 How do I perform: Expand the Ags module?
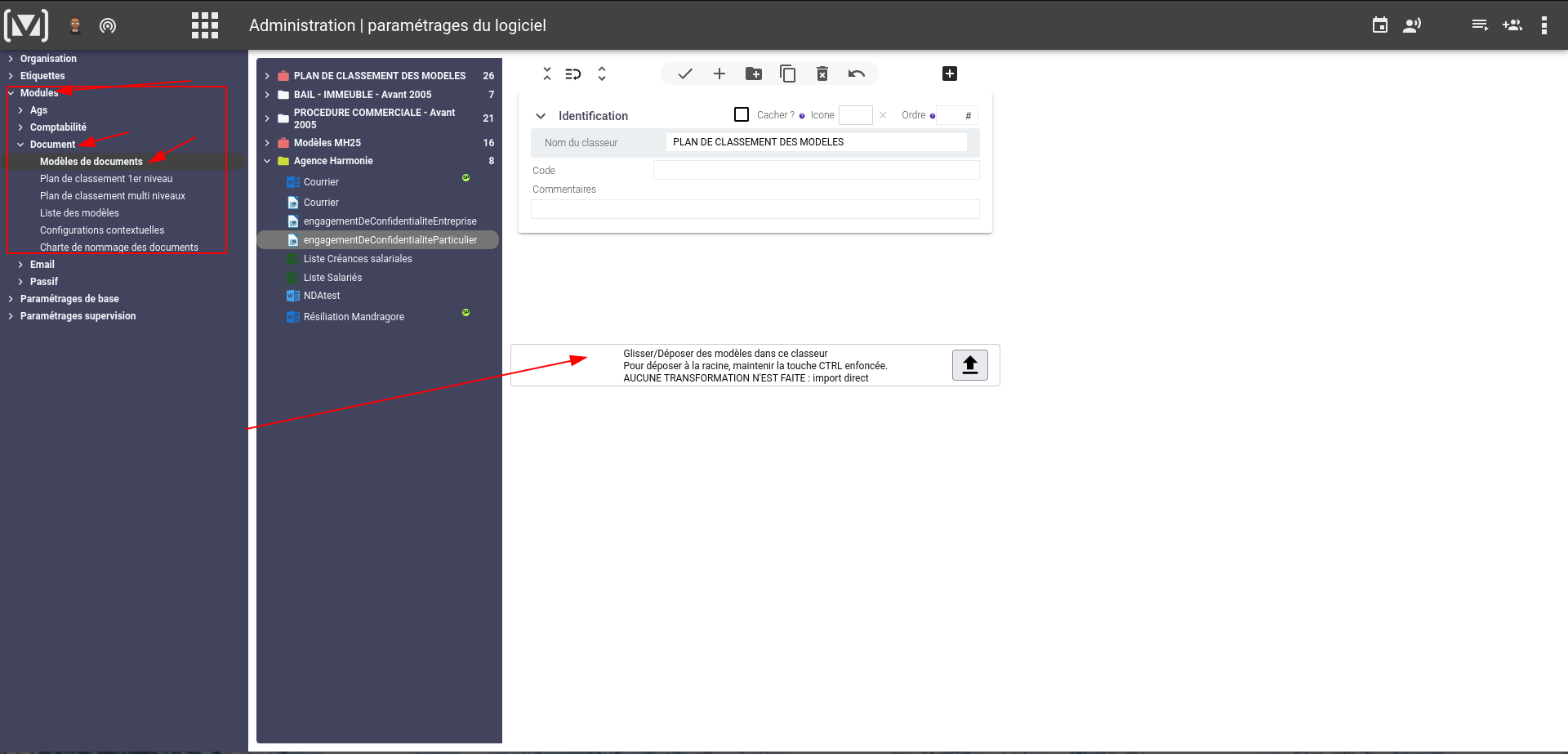click(x=20, y=110)
